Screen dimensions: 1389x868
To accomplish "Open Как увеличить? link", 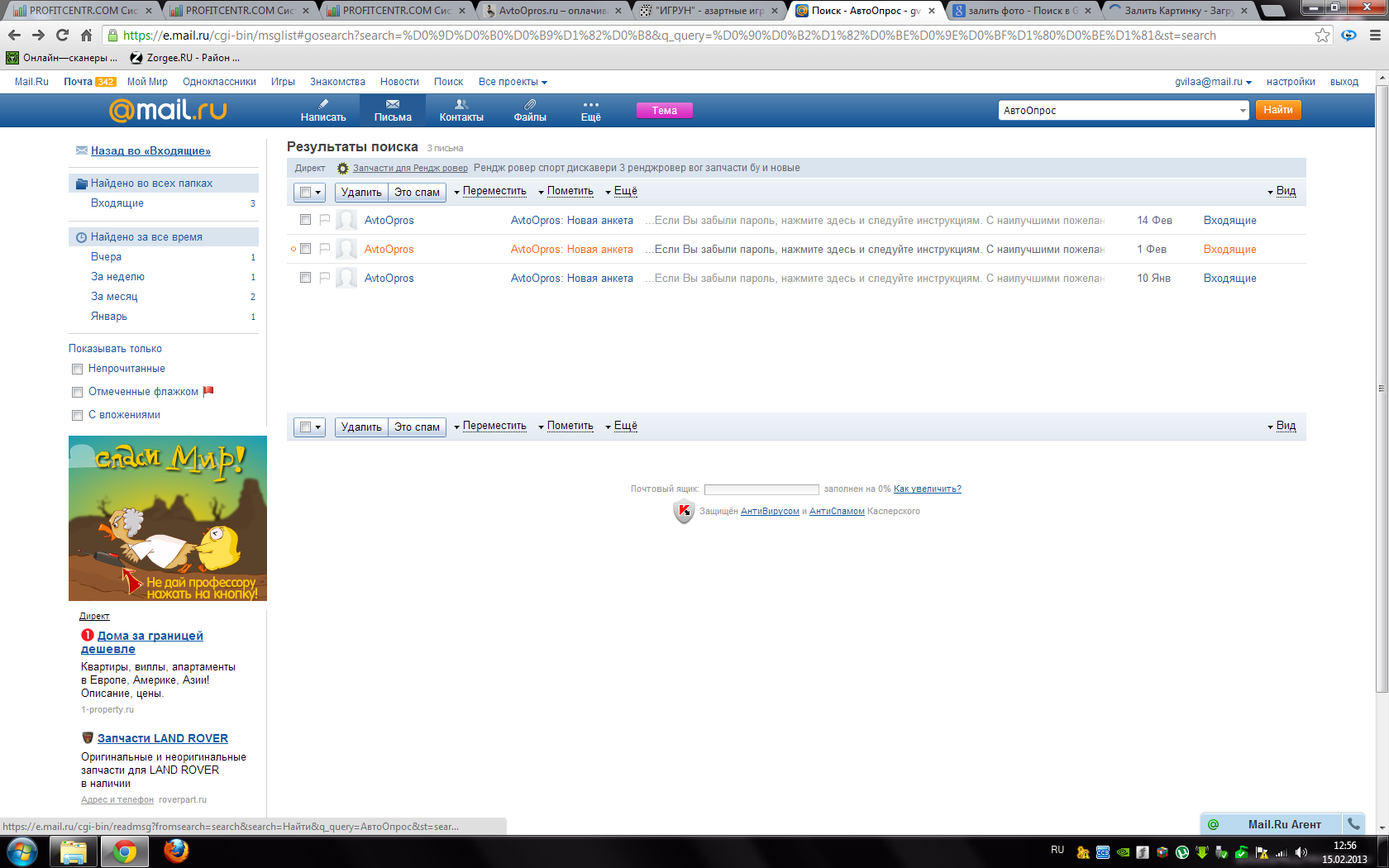I will 927,489.
